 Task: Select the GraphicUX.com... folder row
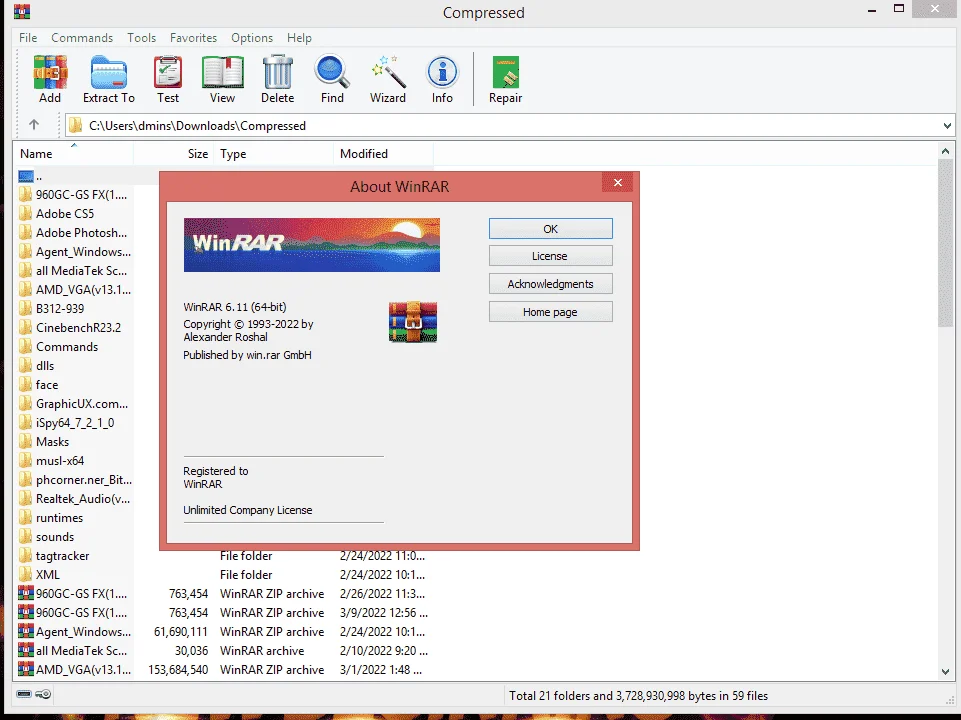tap(74, 403)
